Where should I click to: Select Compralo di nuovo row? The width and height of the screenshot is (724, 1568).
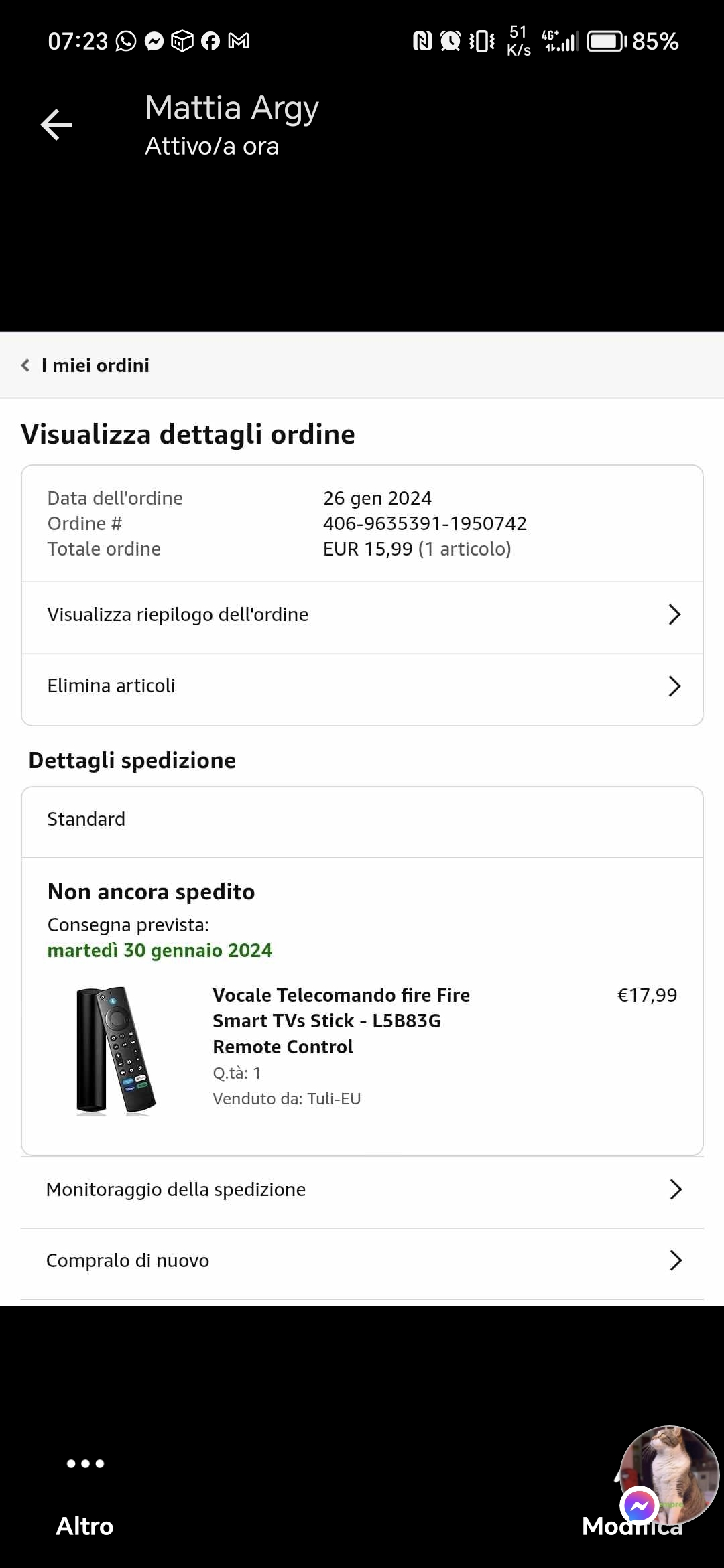[362, 1260]
